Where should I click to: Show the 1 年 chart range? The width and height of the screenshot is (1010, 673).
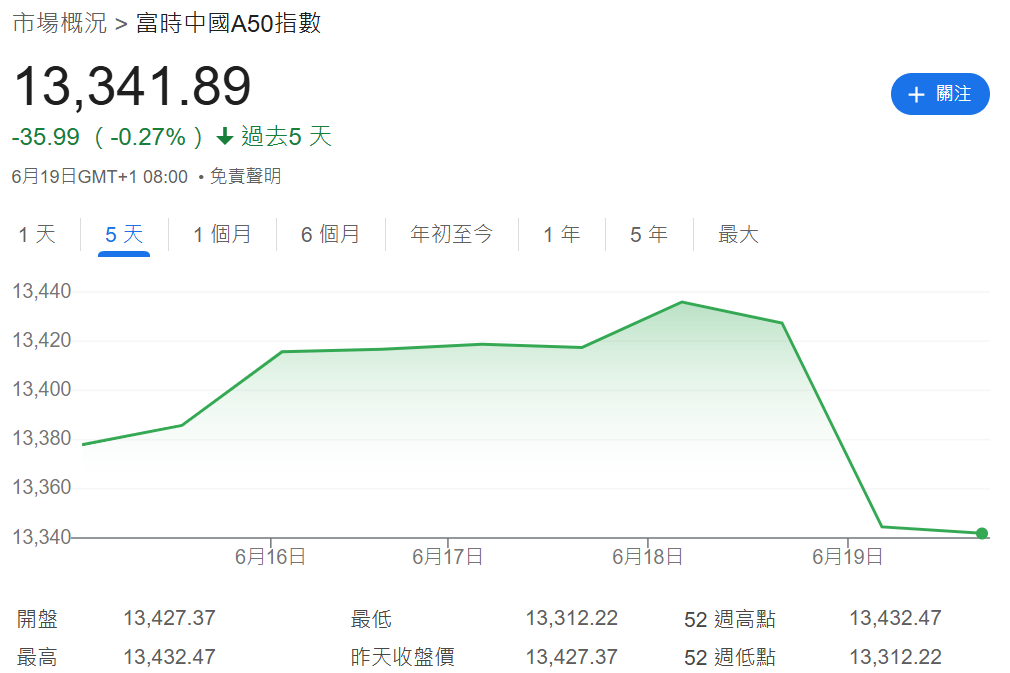562,234
